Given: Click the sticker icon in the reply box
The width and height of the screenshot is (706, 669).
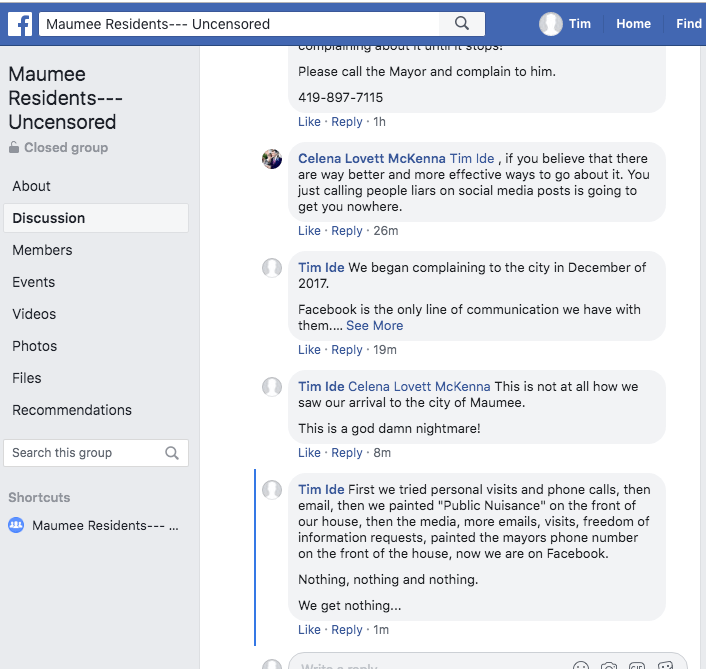Looking at the screenshot, I should [664, 664].
